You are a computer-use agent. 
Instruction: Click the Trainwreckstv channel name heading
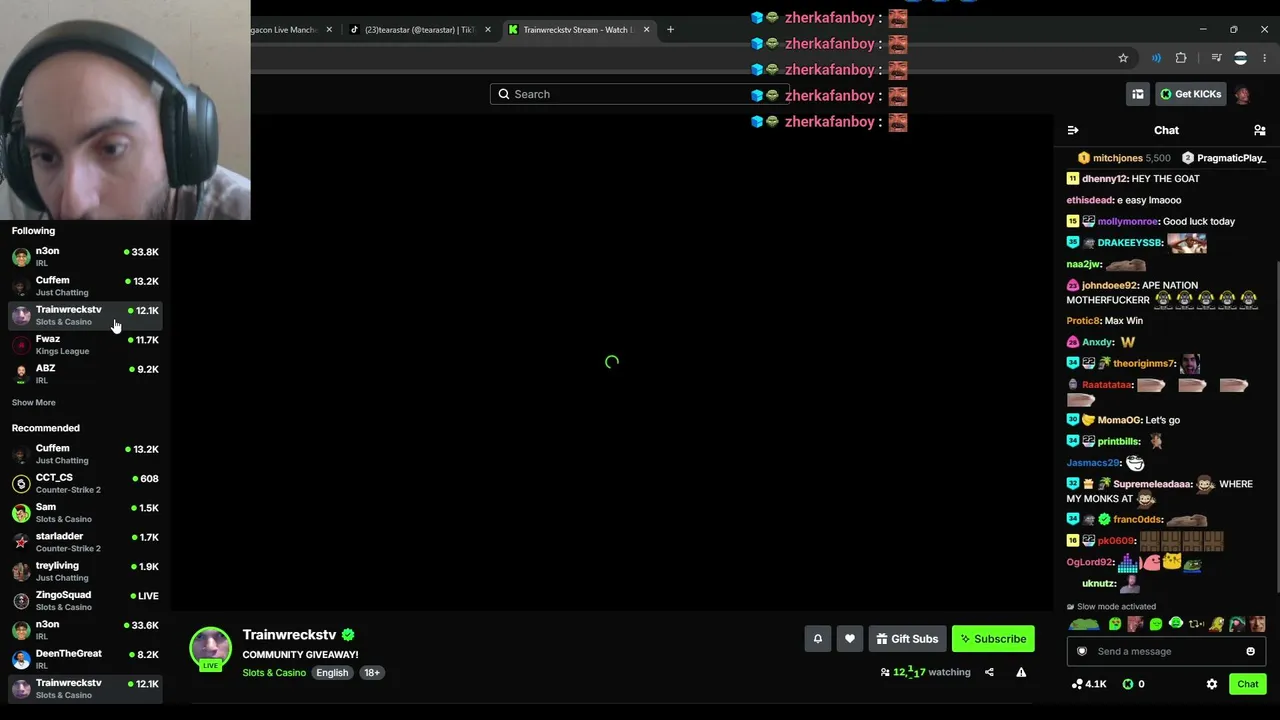click(x=289, y=635)
